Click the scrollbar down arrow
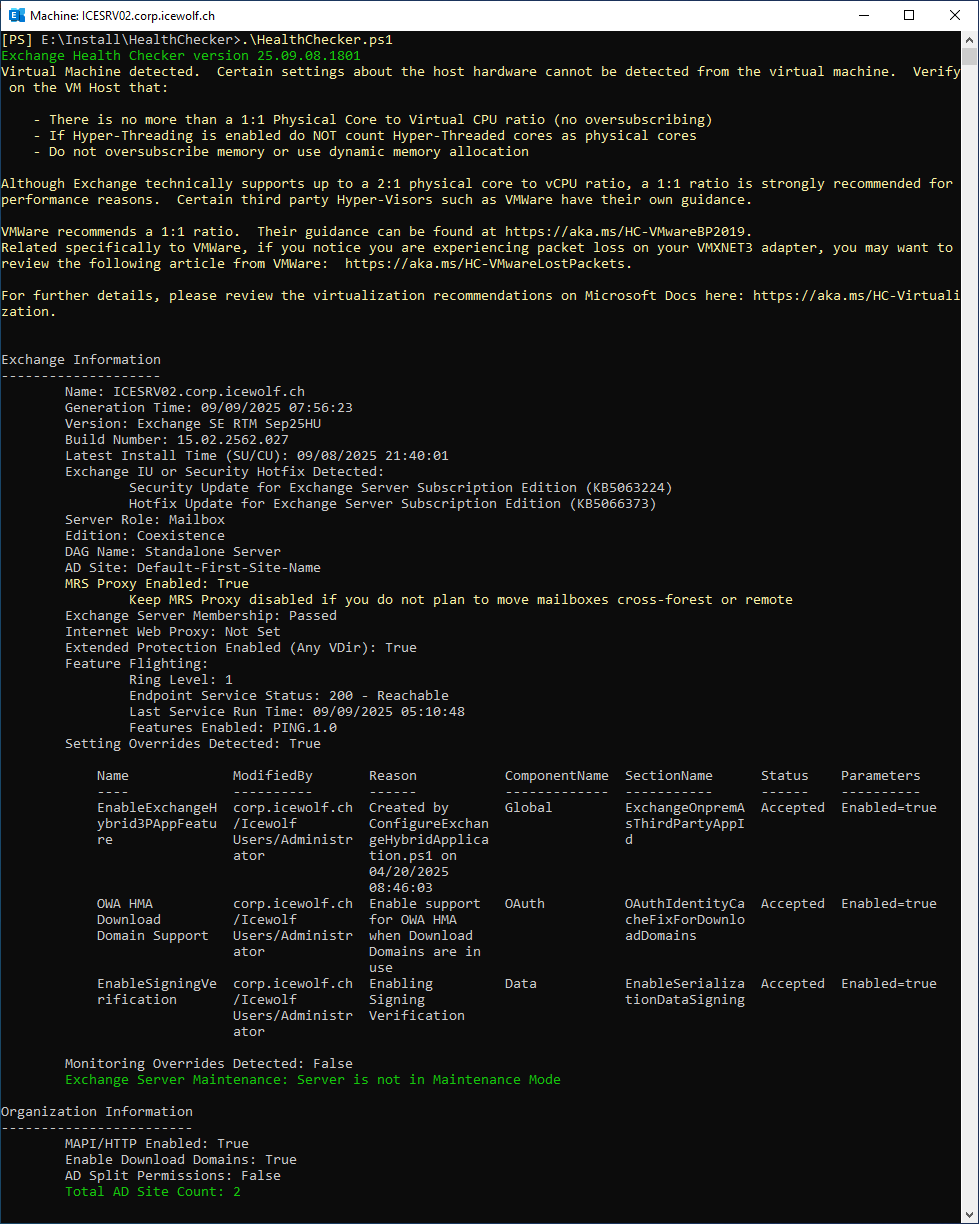 (970, 1215)
